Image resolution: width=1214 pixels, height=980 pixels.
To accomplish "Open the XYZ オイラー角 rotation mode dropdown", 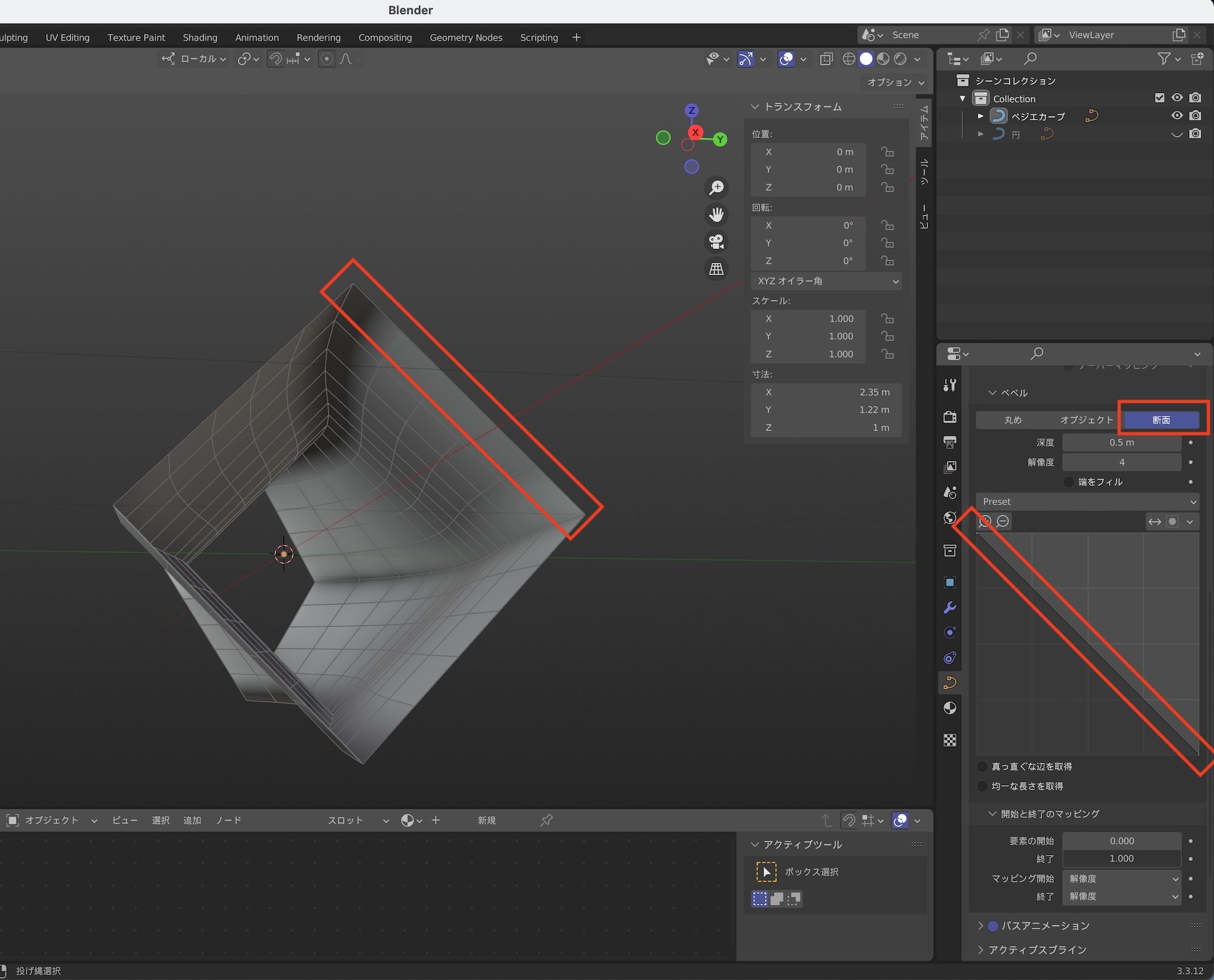I will [826, 281].
